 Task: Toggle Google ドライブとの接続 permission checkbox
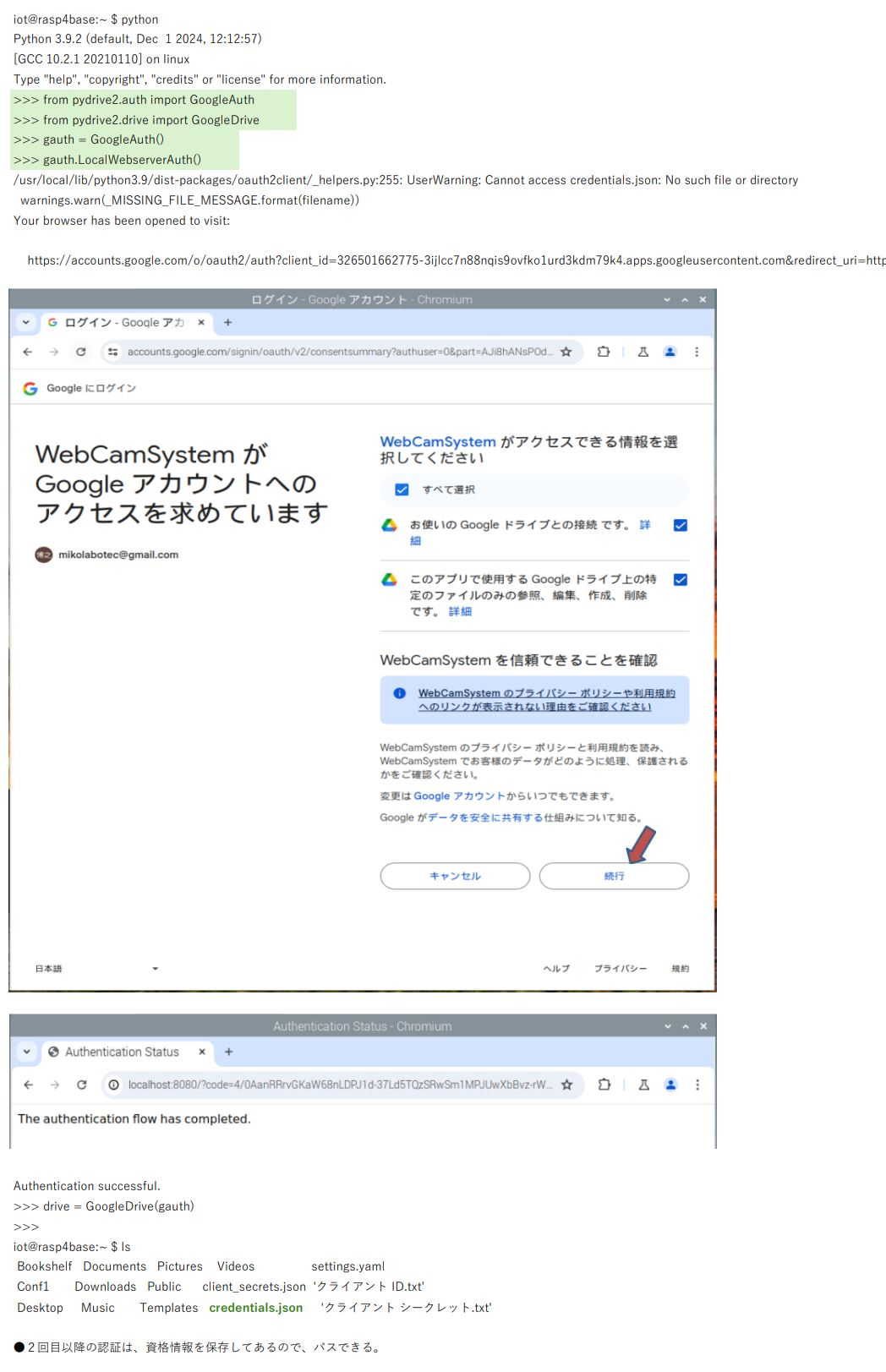681,525
